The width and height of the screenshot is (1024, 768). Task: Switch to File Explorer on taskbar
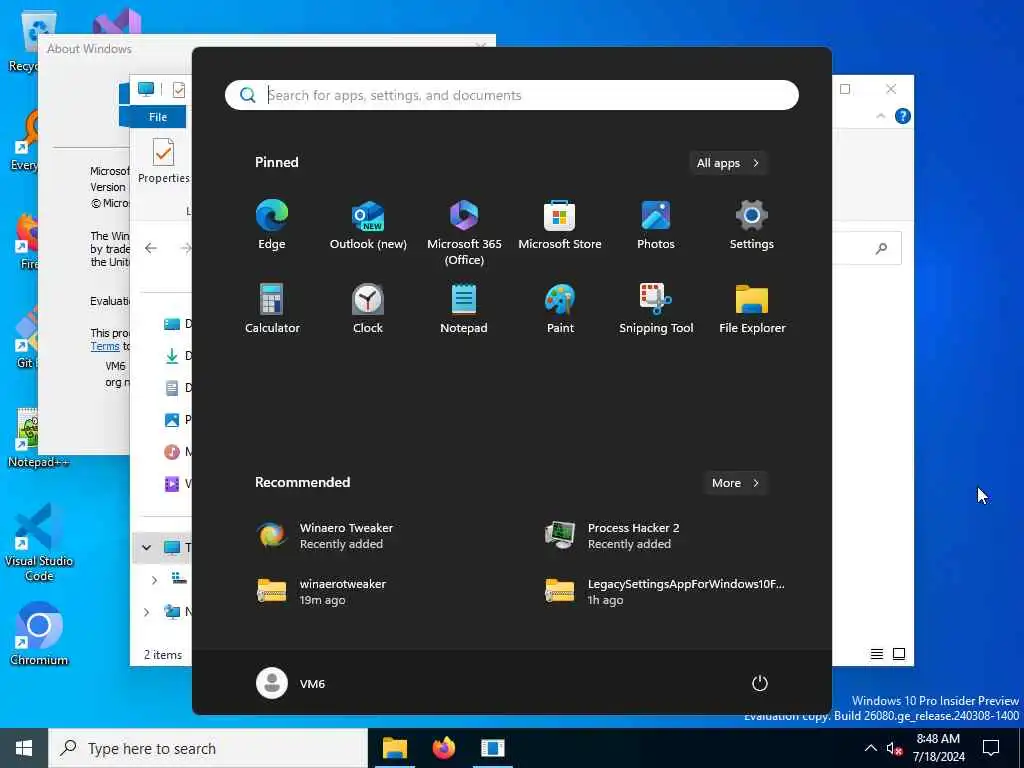[394, 748]
